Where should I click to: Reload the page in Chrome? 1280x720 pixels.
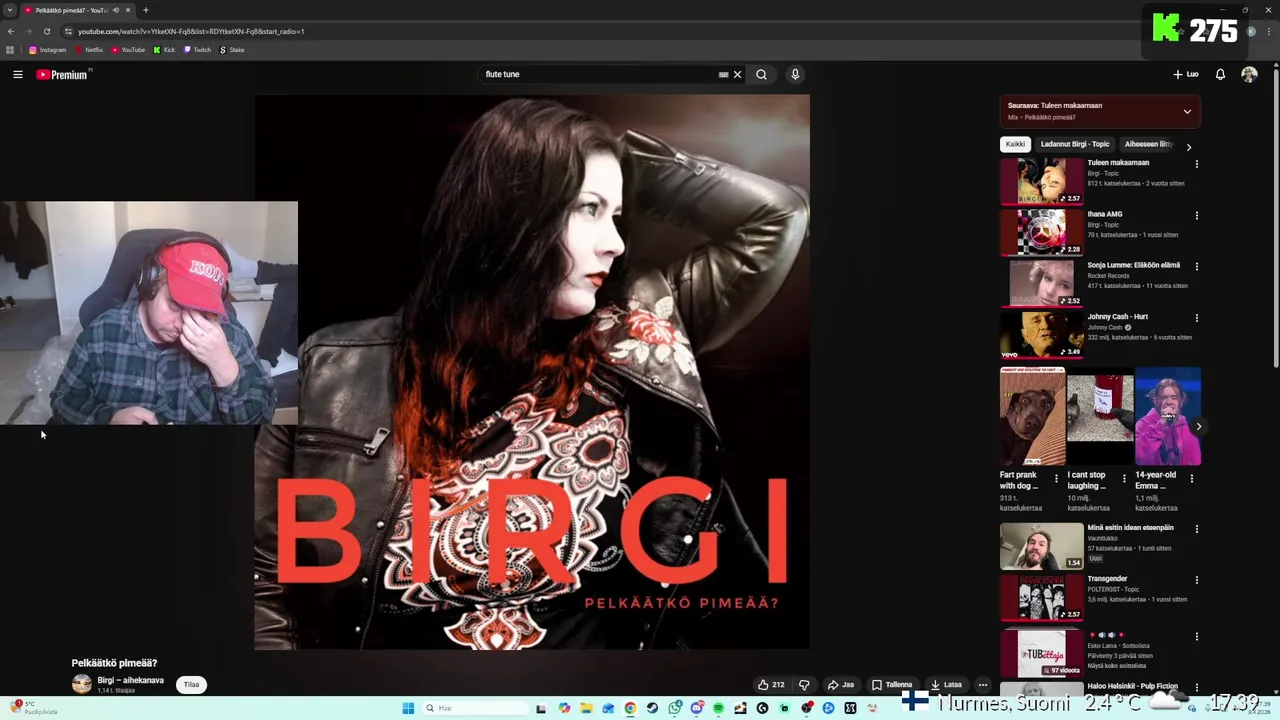[x=46, y=31]
